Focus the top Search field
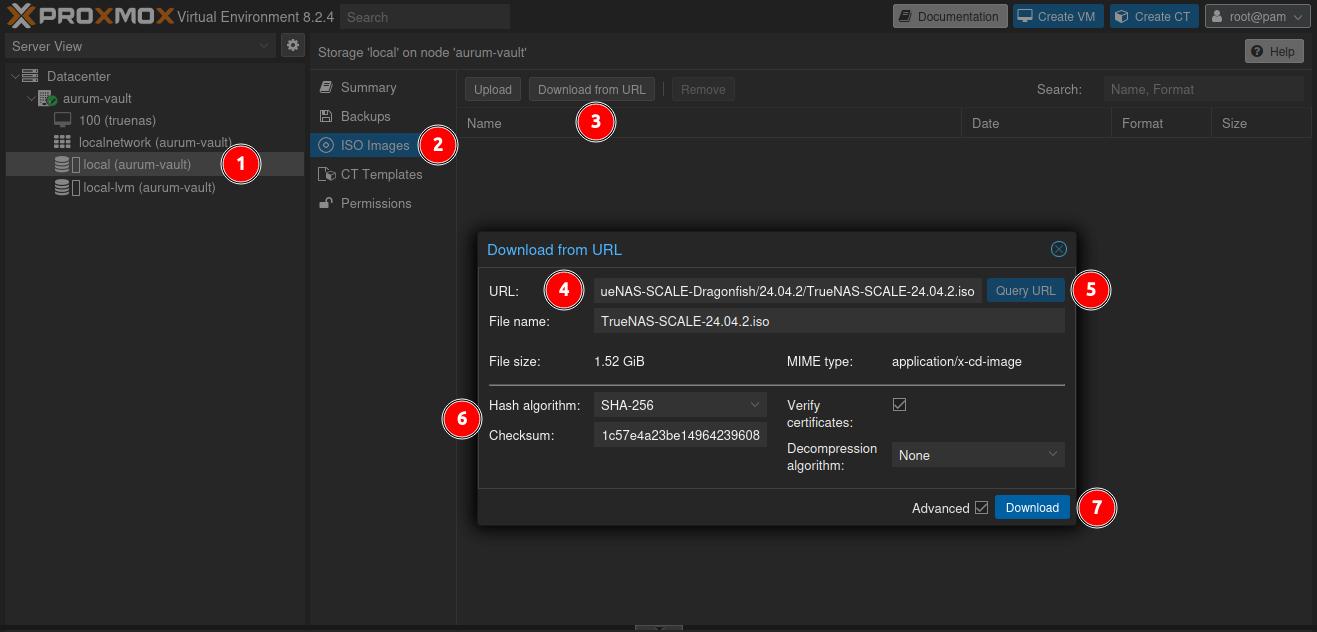This screenshot has height=632, width=1317. point(425,17)
